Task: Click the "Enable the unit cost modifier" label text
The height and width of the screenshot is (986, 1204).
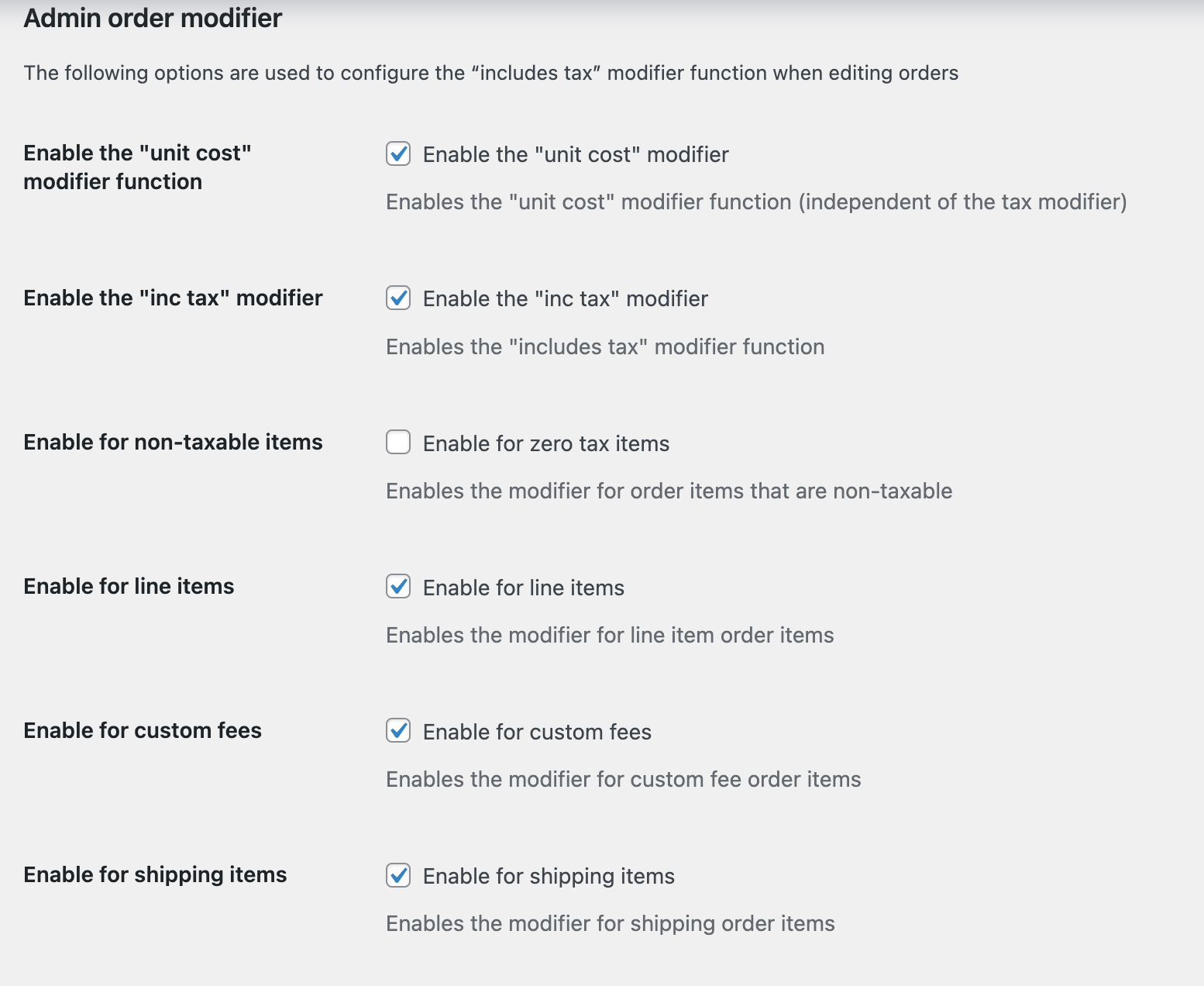Action: pos(573,154)
